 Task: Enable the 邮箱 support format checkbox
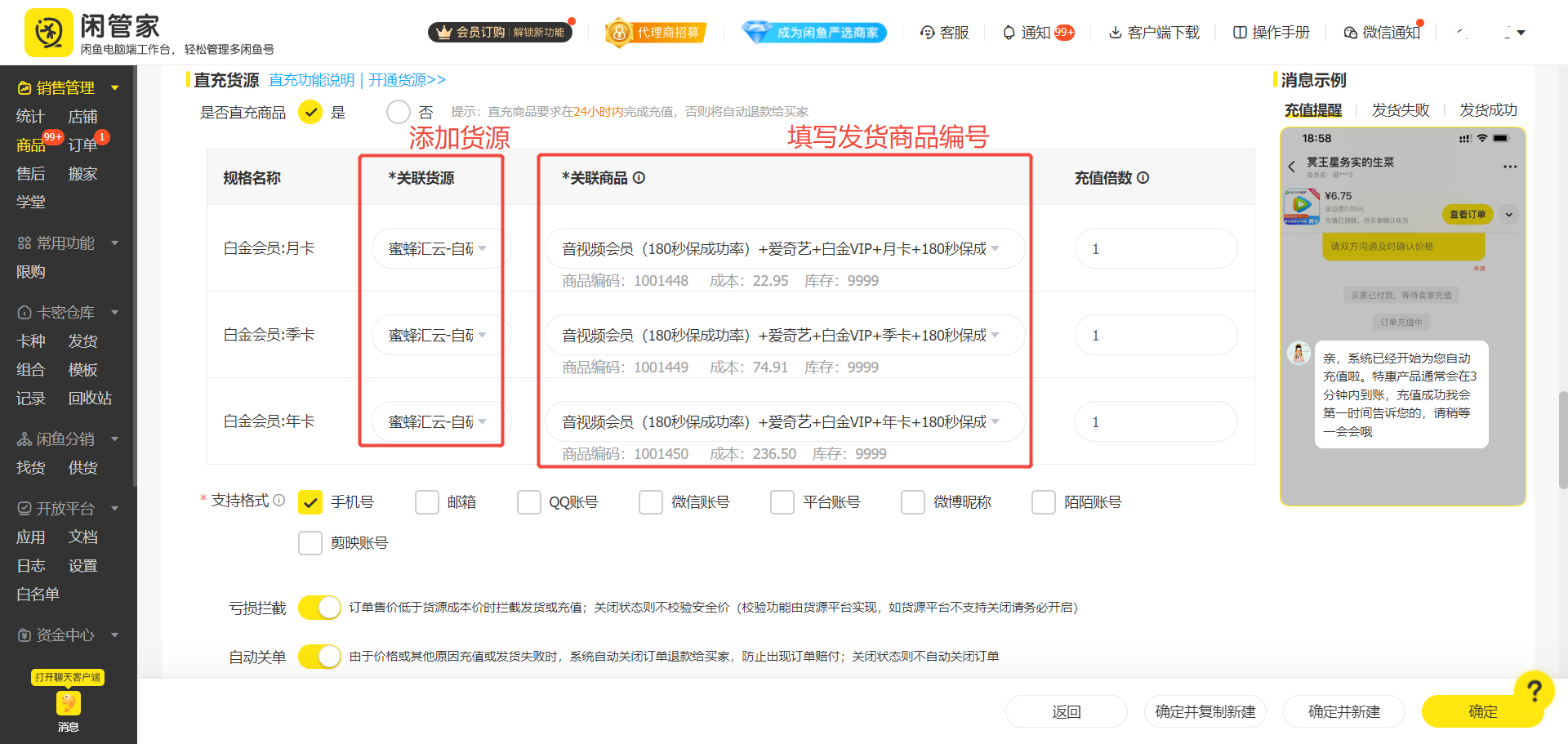(x=427, y=501)
